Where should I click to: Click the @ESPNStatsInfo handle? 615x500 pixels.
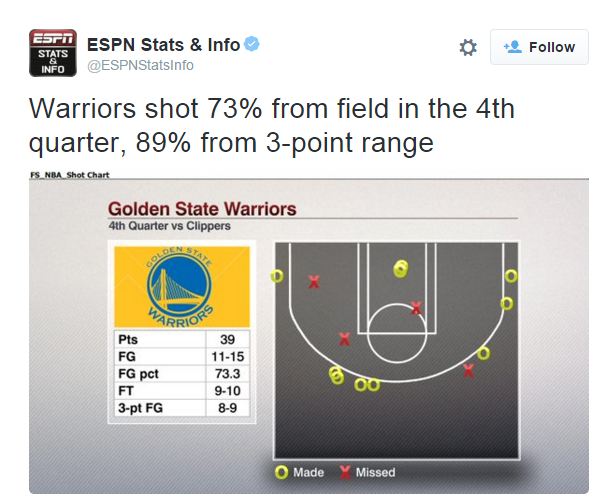click(x=140, y=65)
